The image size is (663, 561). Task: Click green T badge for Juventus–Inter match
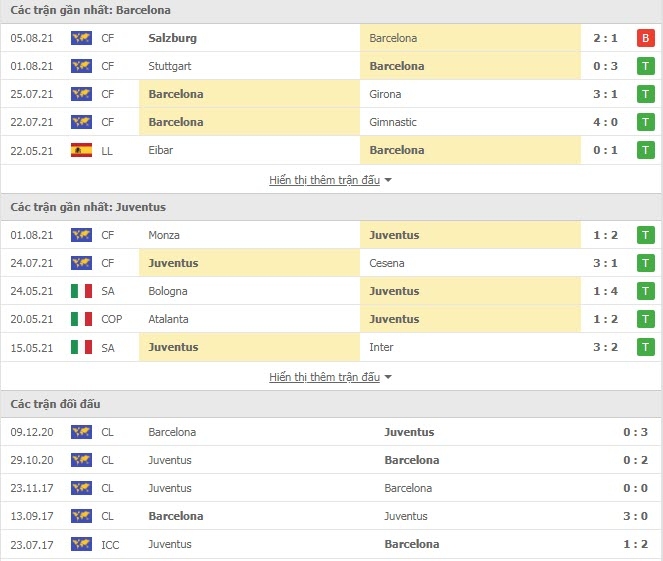[x=646, y=347]
